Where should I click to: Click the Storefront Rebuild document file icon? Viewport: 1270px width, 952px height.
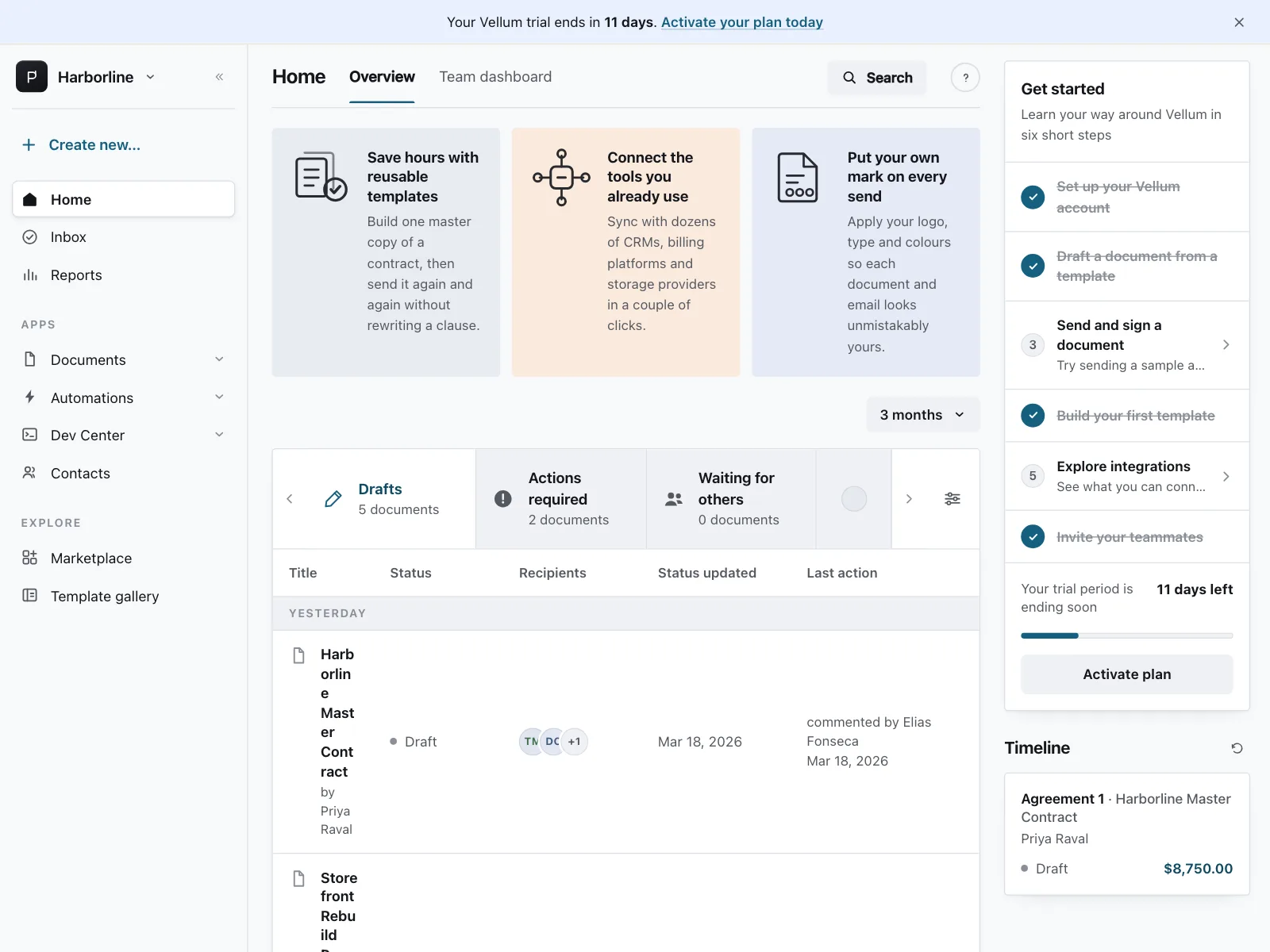pos(299,879)
